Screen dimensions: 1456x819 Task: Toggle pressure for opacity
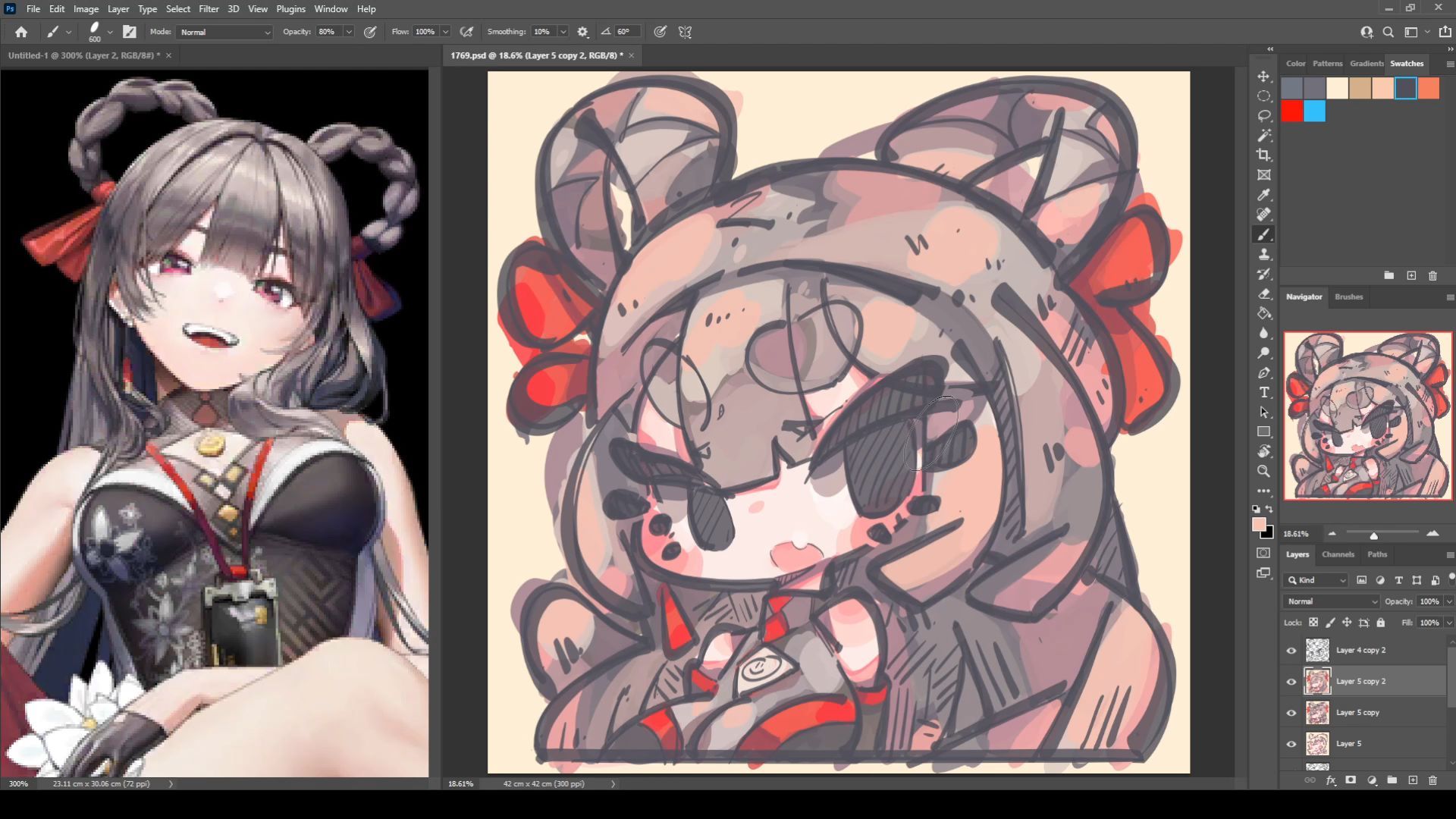(370, 32)
